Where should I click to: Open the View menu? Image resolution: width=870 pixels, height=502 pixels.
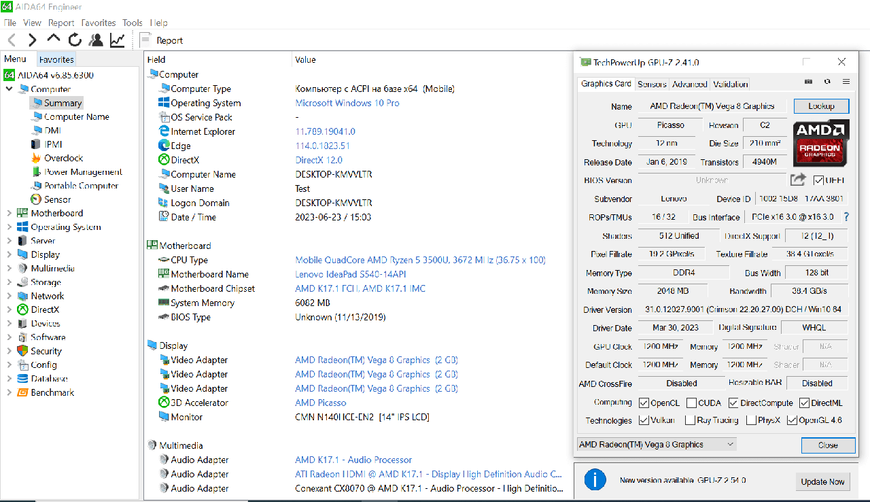point(32,23)
